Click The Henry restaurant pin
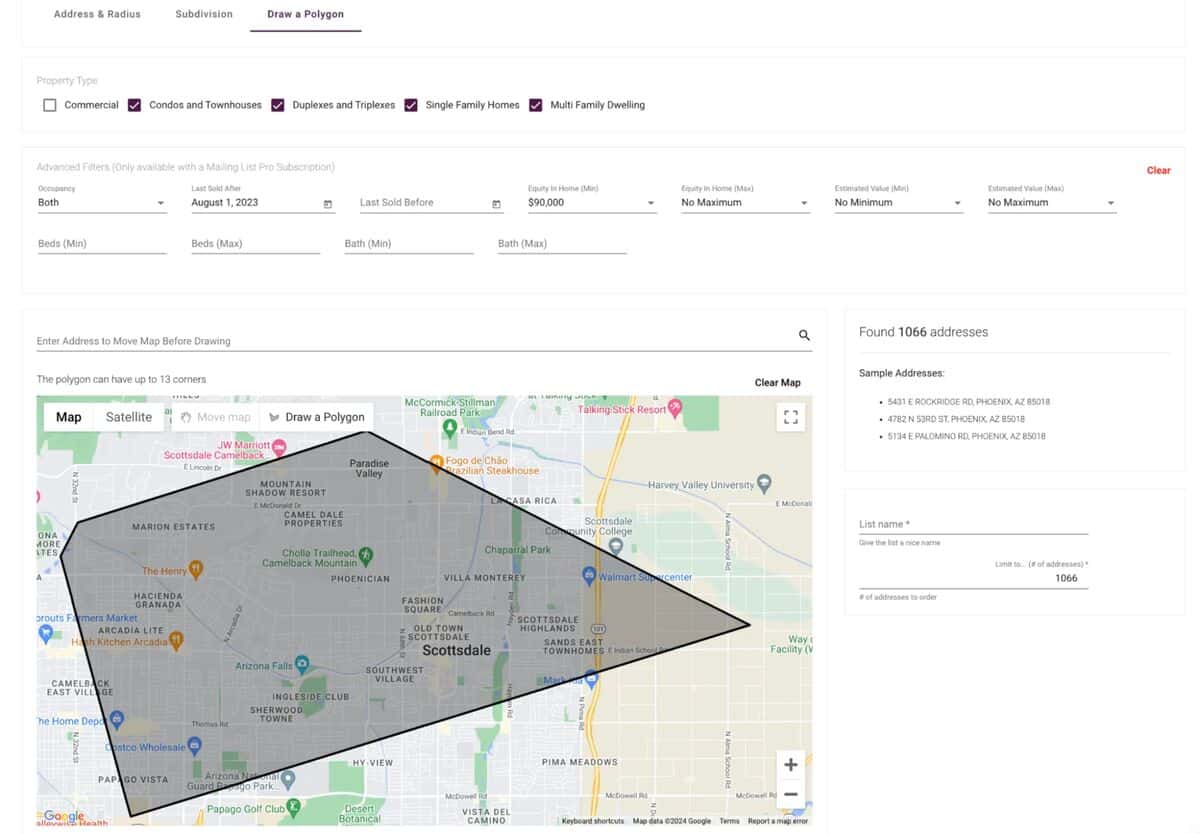This screenshot has height=834, width=1200. coord(197,569)
